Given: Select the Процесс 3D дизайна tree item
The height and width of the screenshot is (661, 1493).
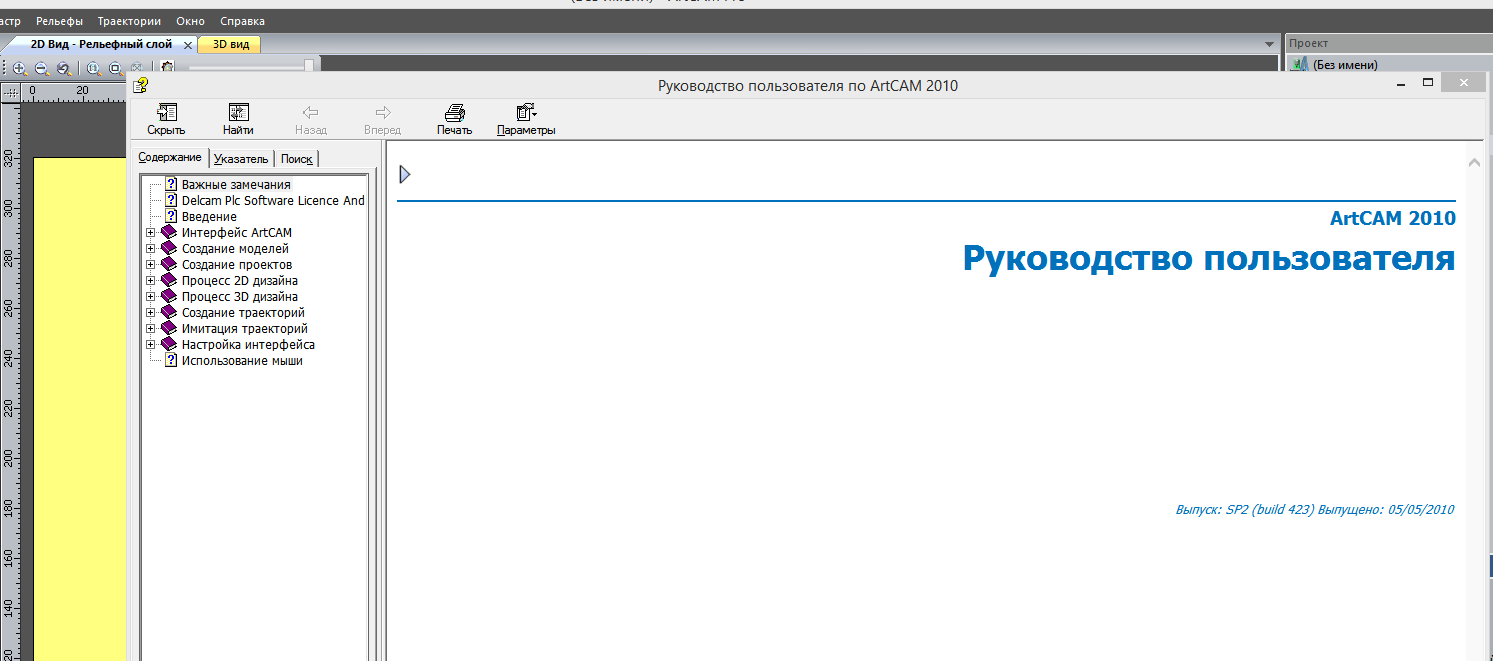Looking at the screenshot, I should (240, 296).
